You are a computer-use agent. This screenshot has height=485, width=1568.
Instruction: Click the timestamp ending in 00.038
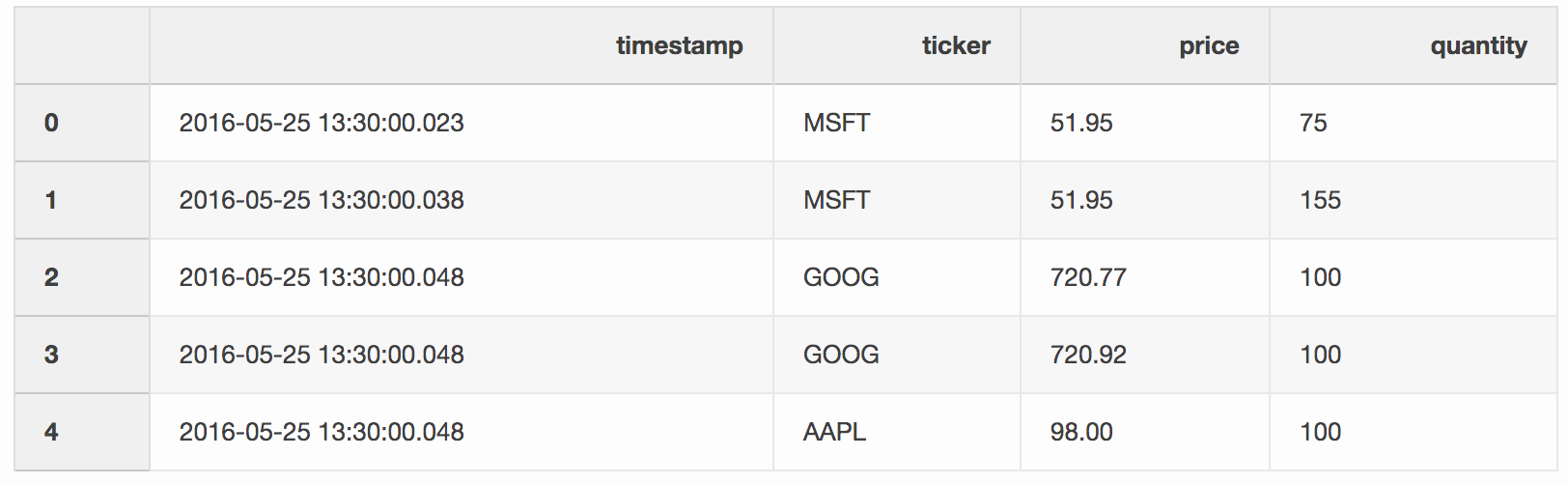pos(322,200)
